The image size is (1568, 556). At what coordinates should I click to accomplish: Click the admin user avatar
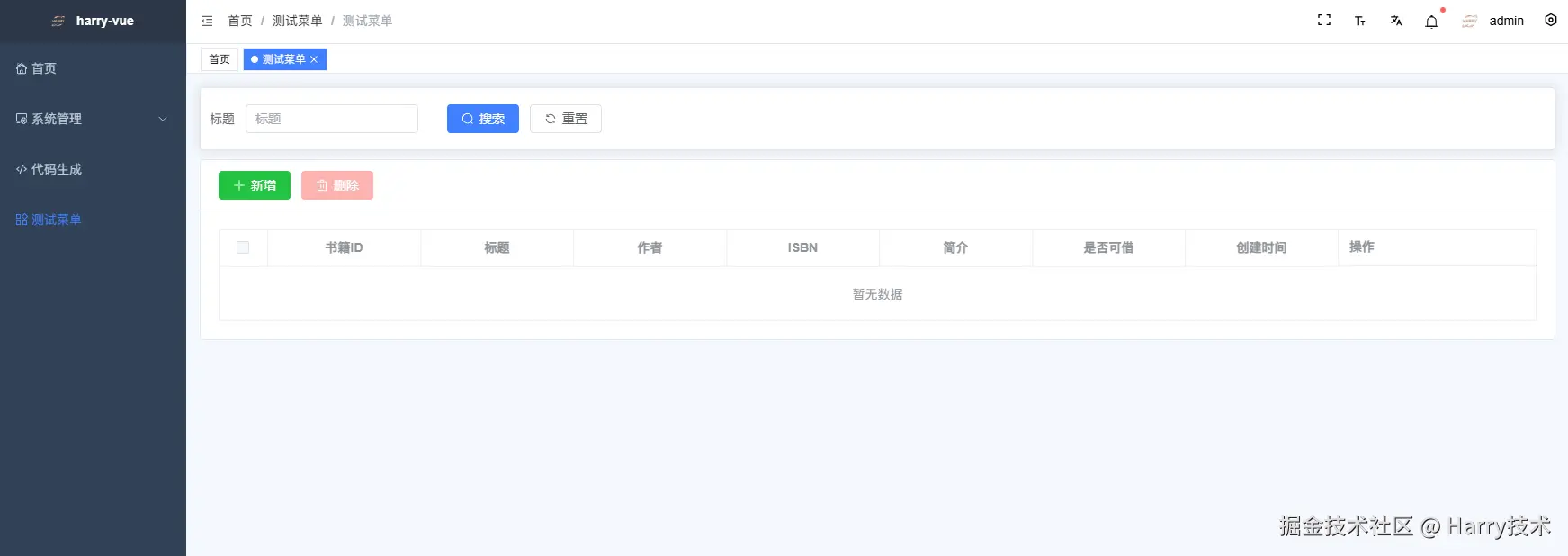click(x=1470, y=21)
